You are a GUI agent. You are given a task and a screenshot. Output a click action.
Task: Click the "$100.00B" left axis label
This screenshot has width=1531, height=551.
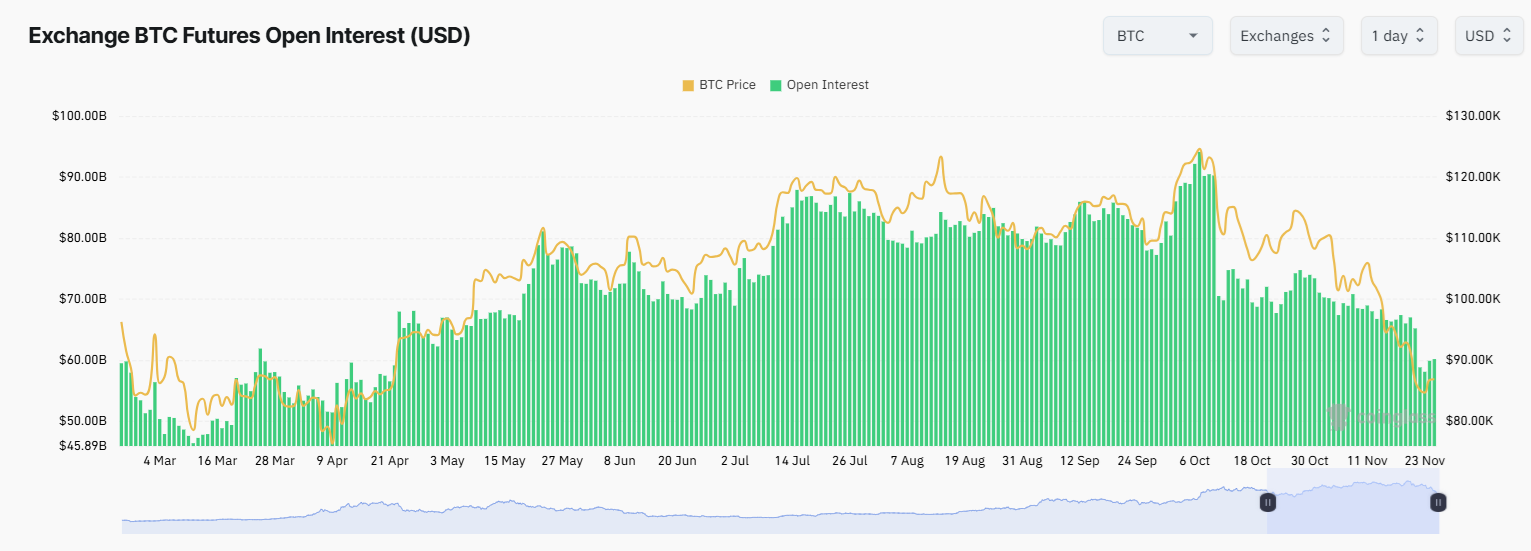pyautogui.click(x=79, y=116)
